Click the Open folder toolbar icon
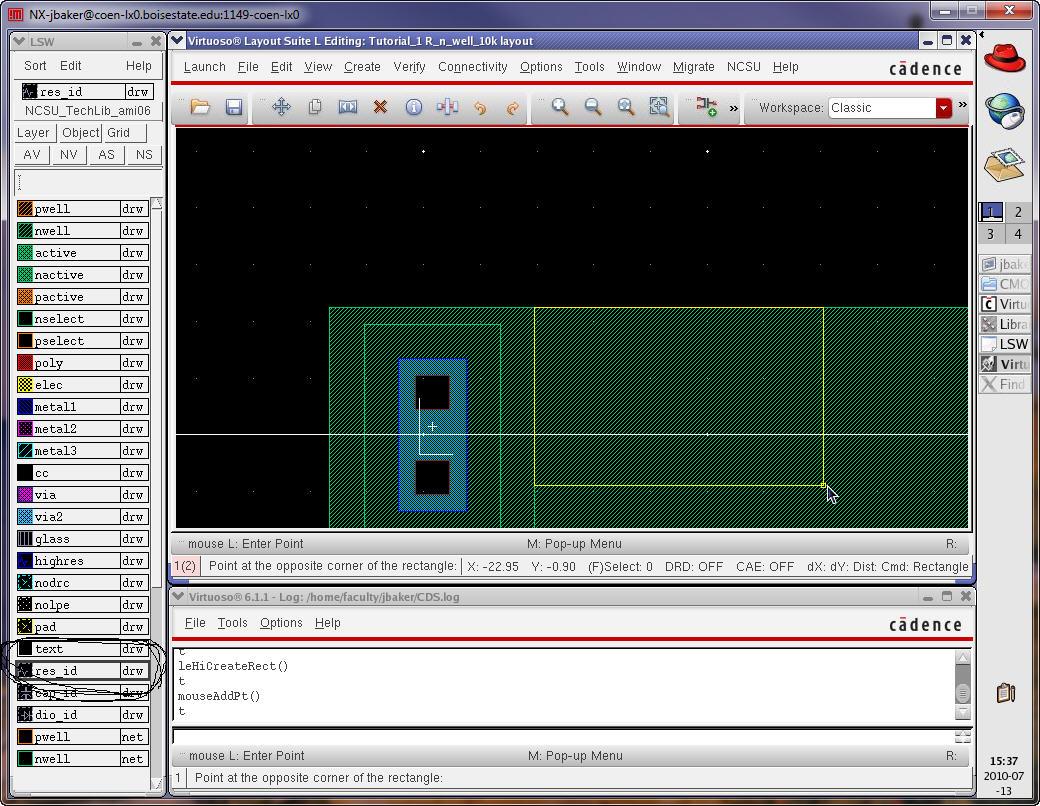The height and width of the screenshot is (806, 1040). [200, 107]
